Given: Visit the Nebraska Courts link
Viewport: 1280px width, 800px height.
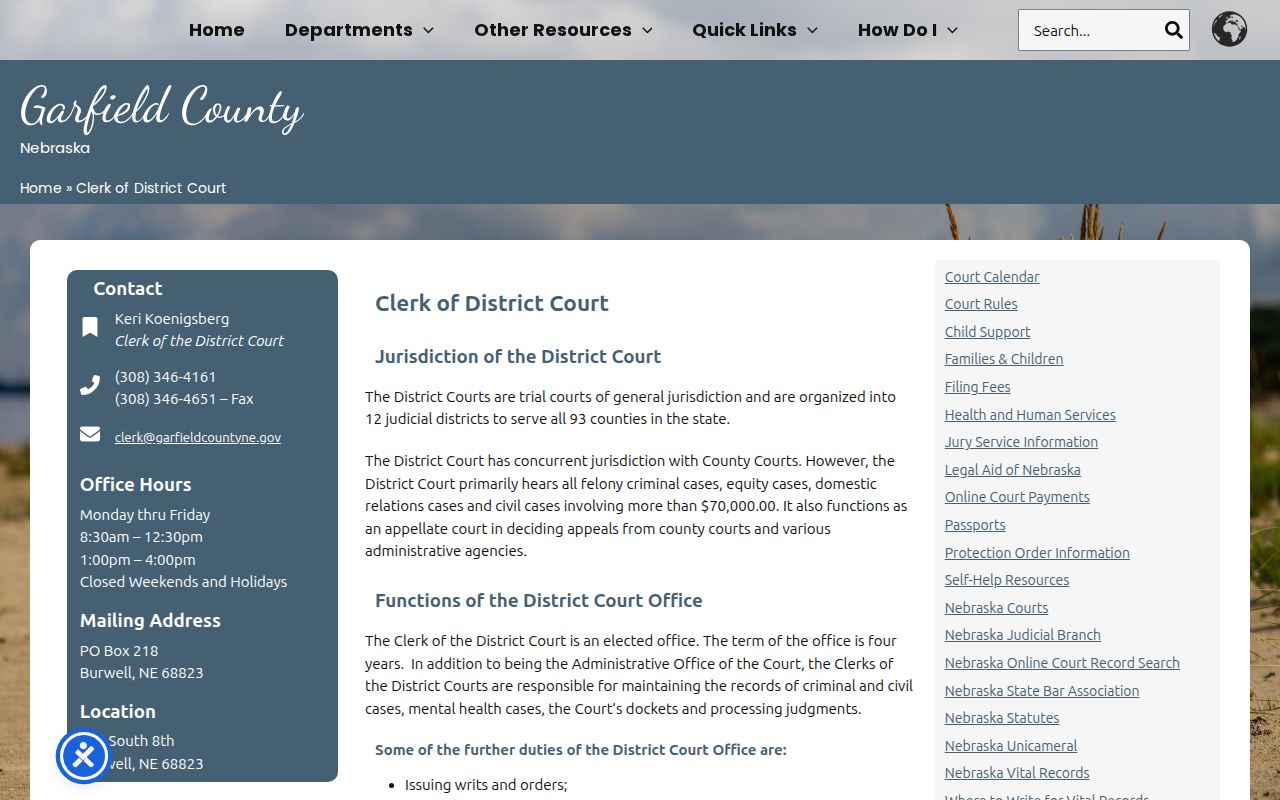Looking at the screenshot, I should 997,608.
